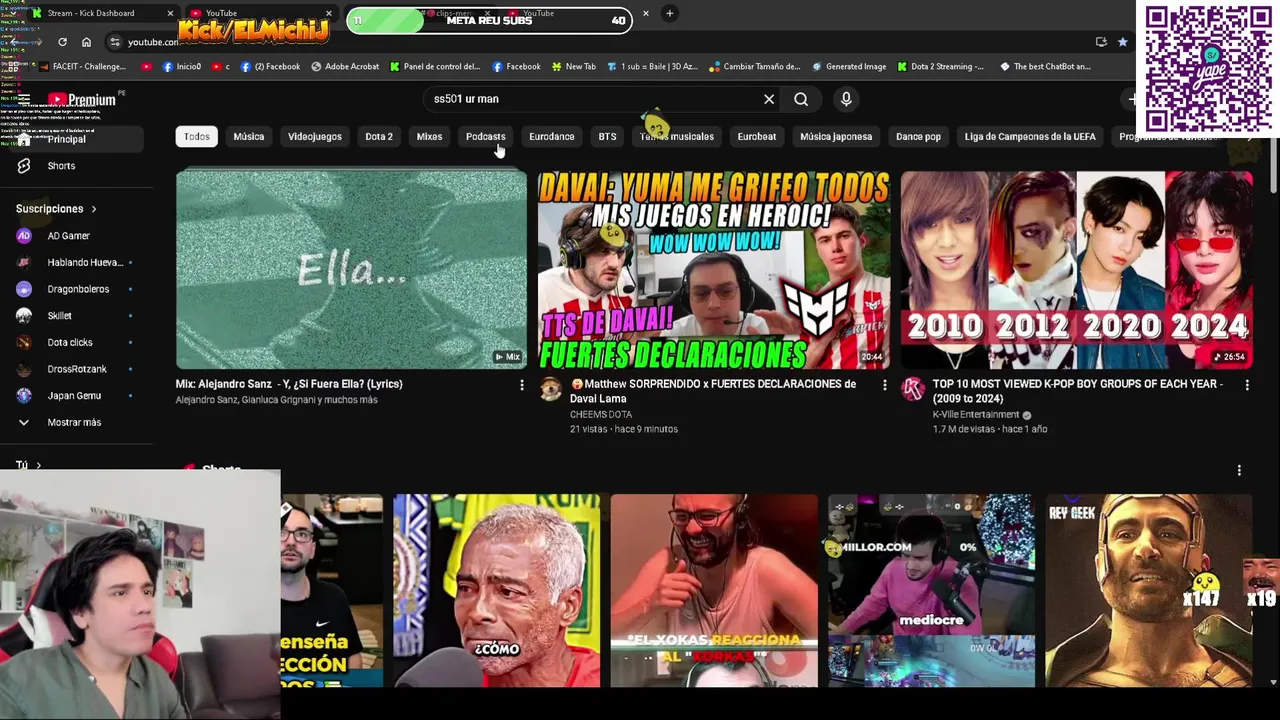This screenshot has height=720, width=1280.
Task: Click 'K-Ville Entertainment' channel name
Action: coord(976,414)
